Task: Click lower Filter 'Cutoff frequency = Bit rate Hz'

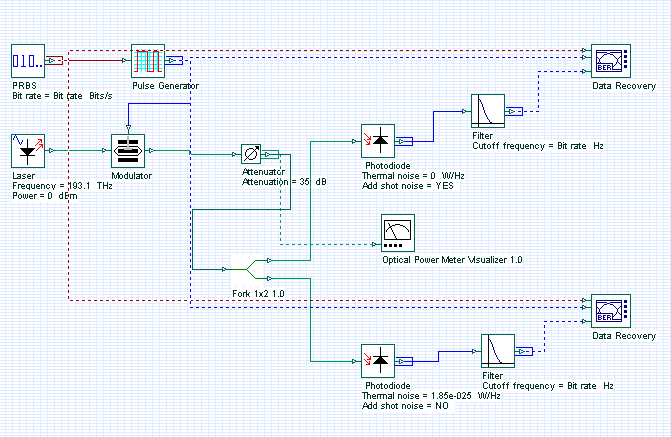Action: (x=548, y=386)
